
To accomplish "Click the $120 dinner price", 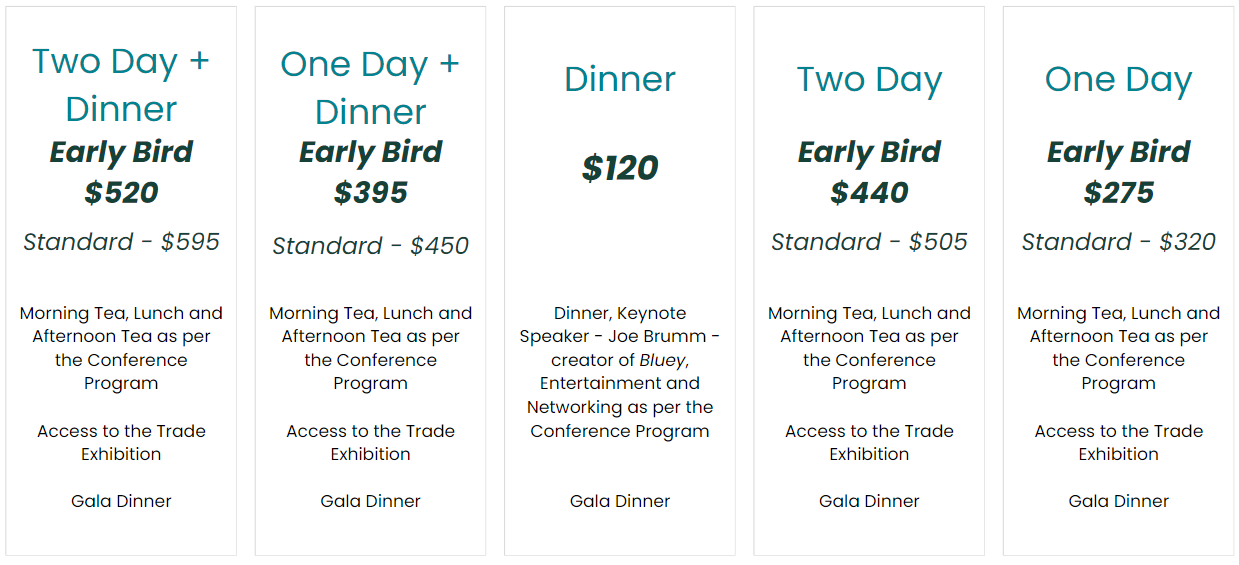I will coord(619,168).
